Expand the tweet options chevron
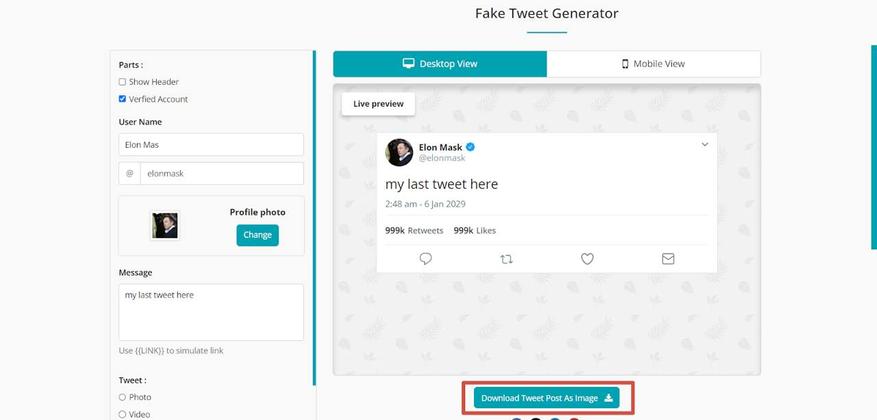The height and width of the screenshot is (420, 877). (x=704, y=145)
